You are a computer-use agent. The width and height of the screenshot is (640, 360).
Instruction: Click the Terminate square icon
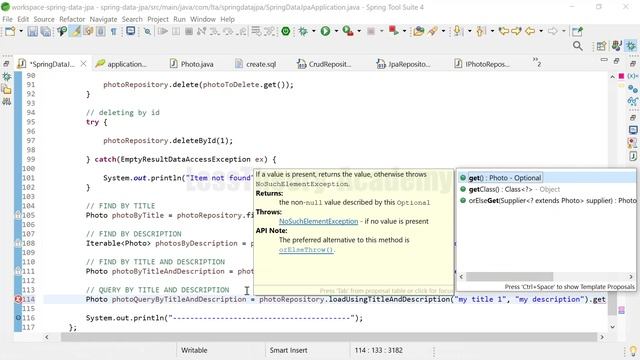tap(189, 31)
